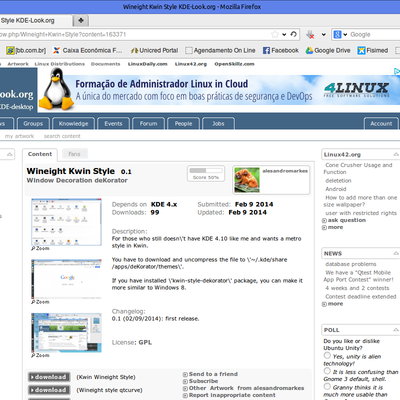Screen dimensions: 400x400
Task: Open the People navigation tab
Action: point(183,124)
